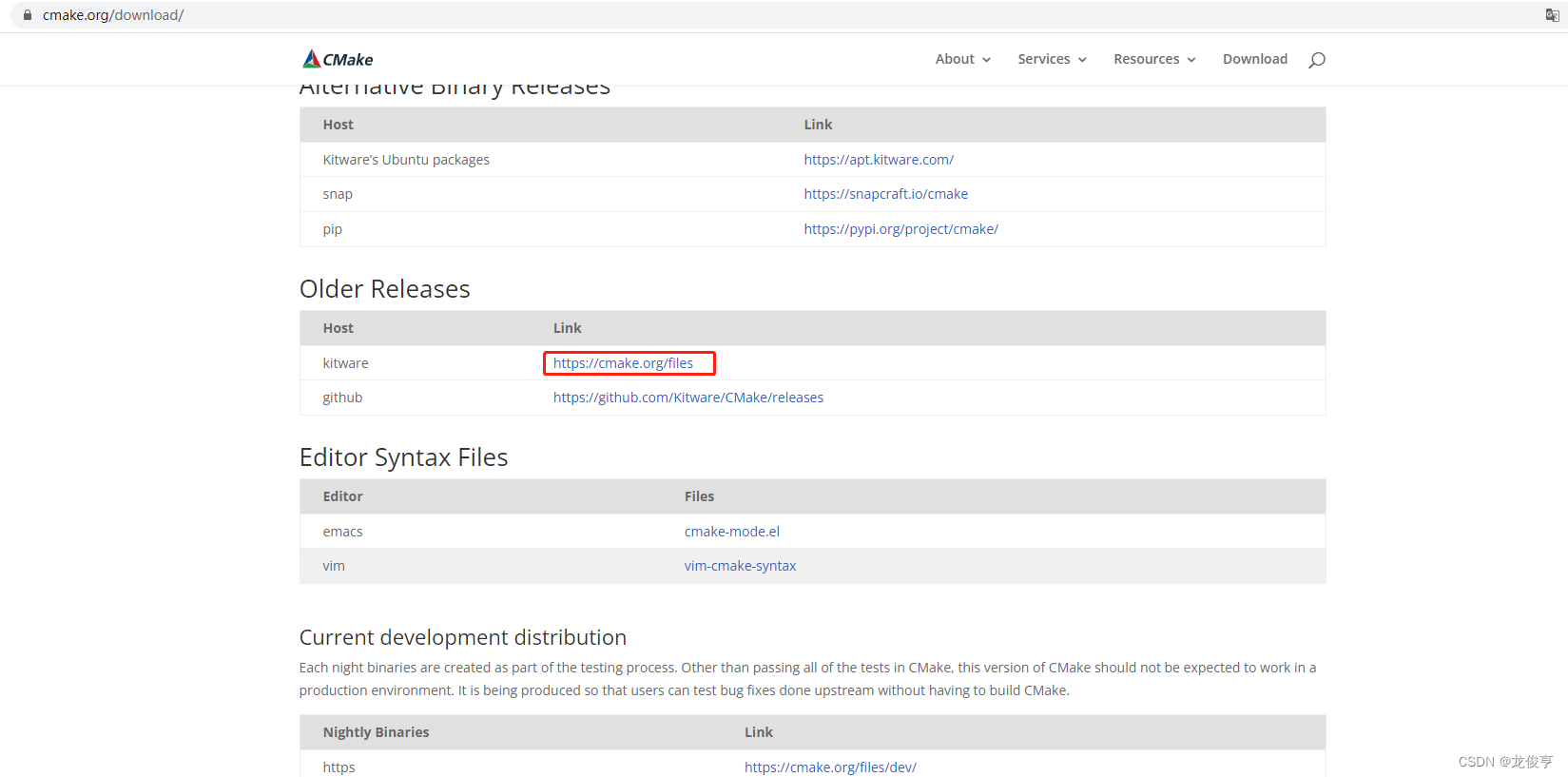
Task: Open the cmake-mode.el file link
Action: (732, 532)
